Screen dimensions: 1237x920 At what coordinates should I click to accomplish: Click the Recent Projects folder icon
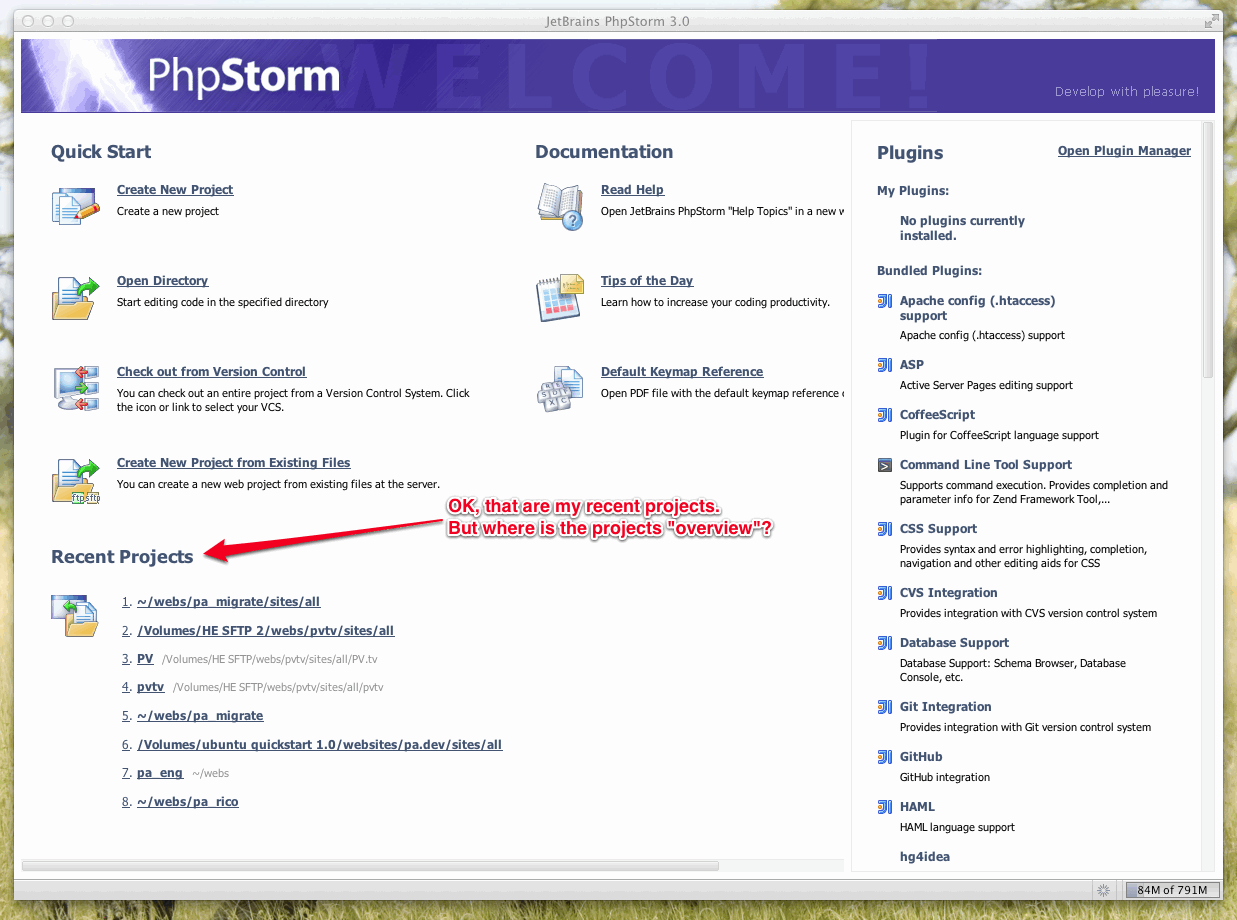[x=76, y=615]
